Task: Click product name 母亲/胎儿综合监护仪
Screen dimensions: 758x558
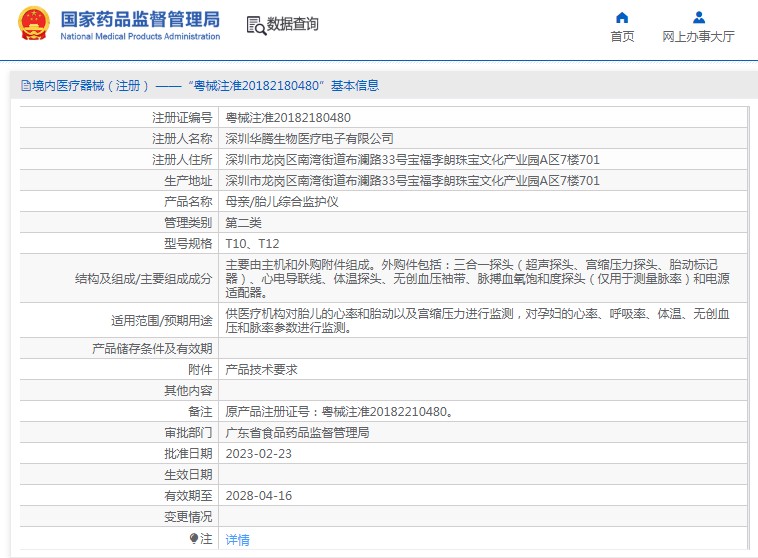Action: point(282,202)
